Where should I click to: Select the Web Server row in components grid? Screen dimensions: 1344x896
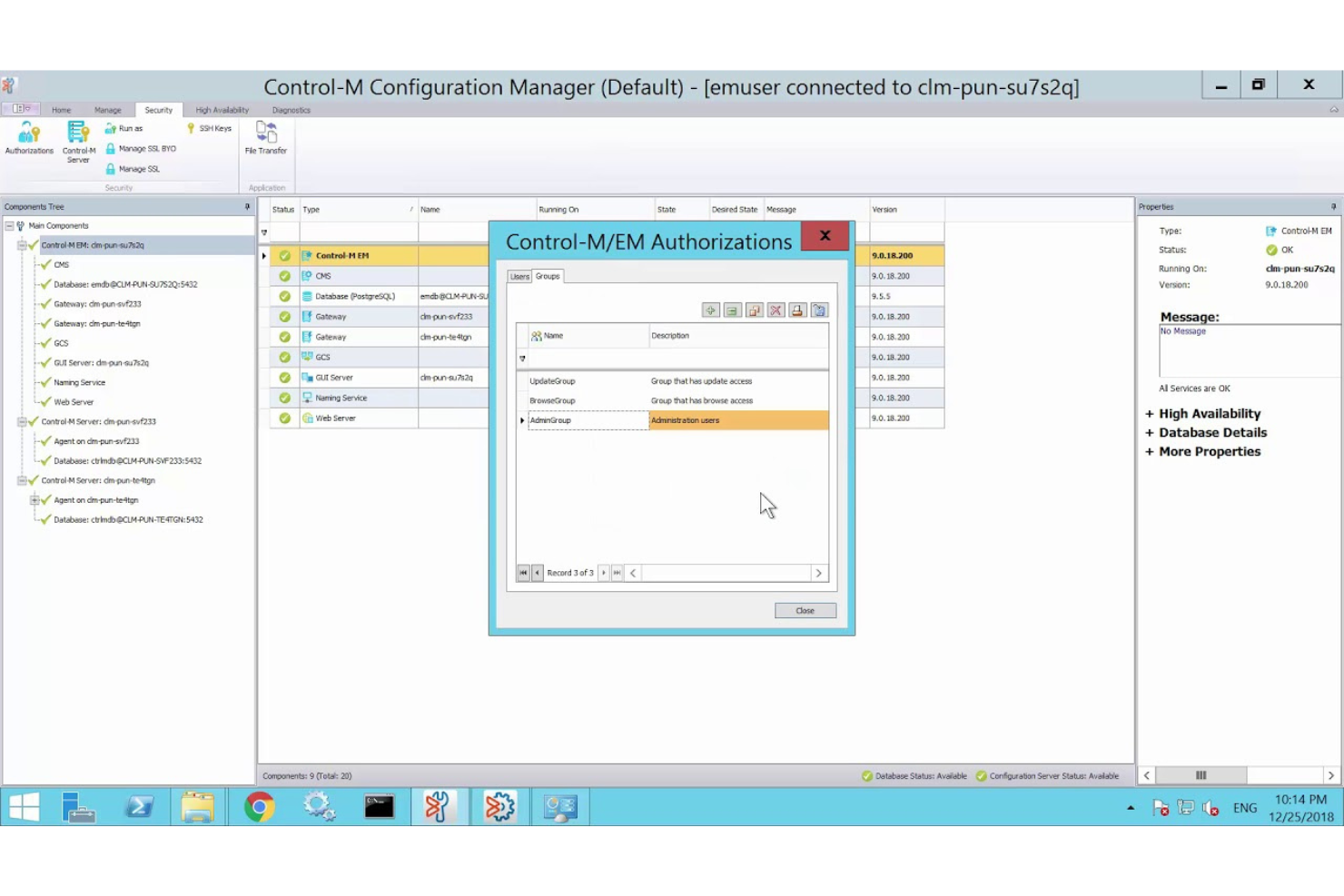pos(607,418)
